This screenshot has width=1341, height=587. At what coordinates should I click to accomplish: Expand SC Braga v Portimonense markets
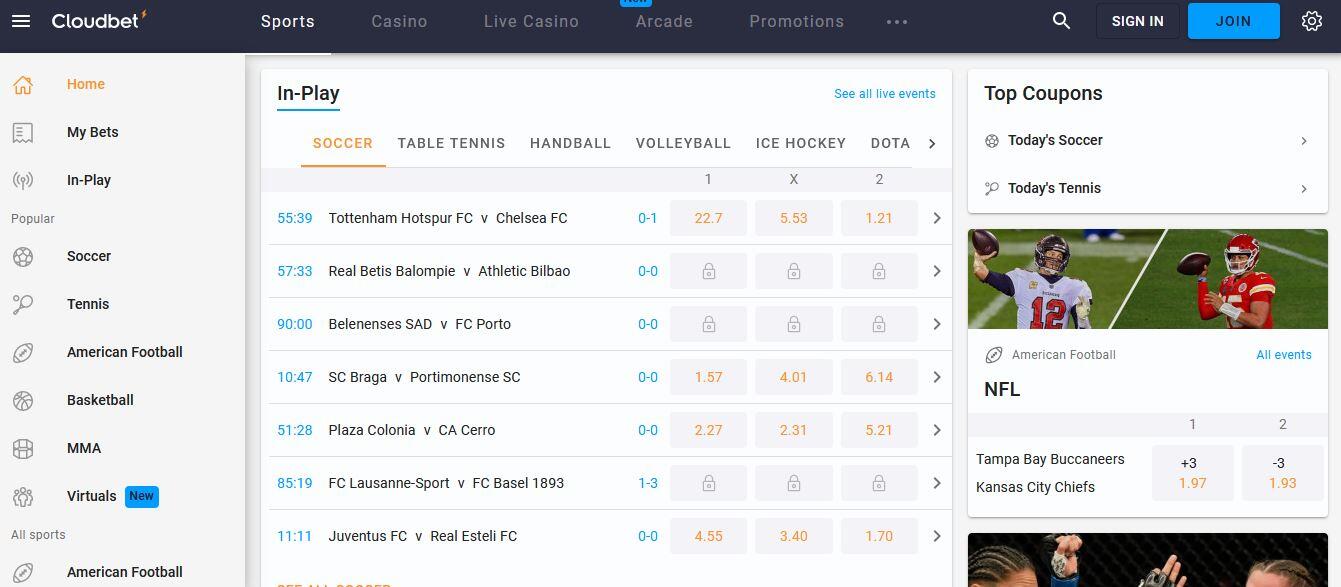(937, 377)
